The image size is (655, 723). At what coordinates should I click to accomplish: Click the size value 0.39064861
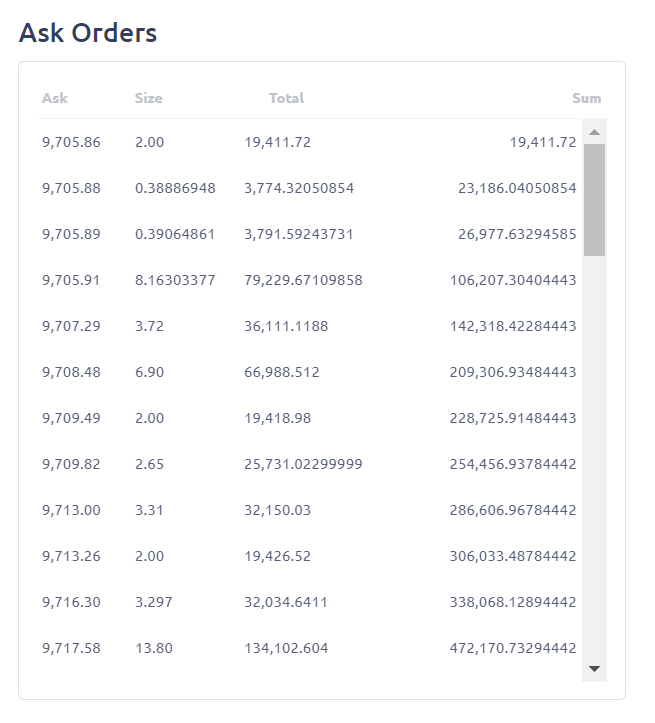point(175,234)
